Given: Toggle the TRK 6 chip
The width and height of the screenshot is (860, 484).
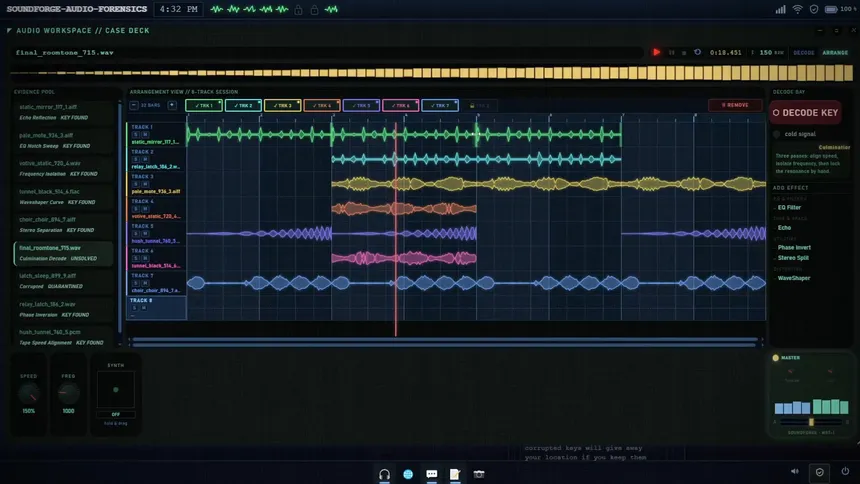Looking at the screenshot, I should (x=401, y=105).
